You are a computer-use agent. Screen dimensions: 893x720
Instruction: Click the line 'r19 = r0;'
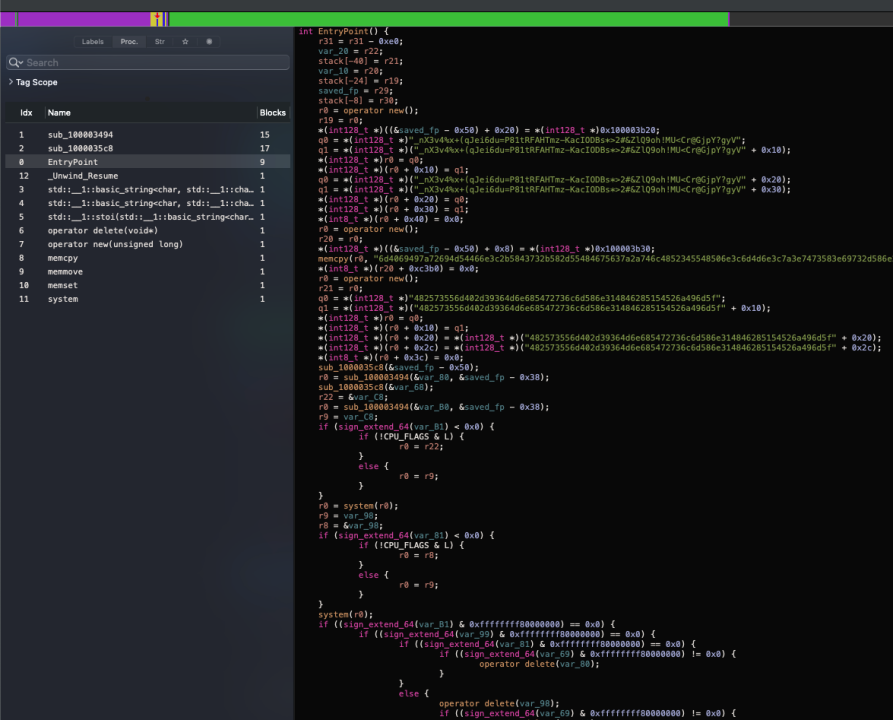pyautogui.click(x=340, y=120)
